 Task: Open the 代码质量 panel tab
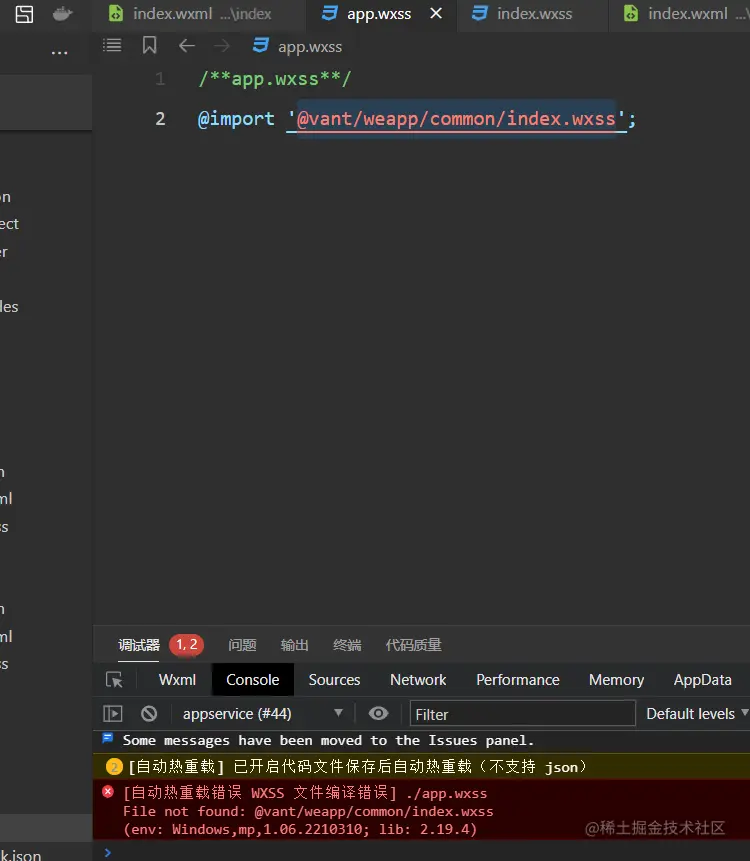coord(413,645)
